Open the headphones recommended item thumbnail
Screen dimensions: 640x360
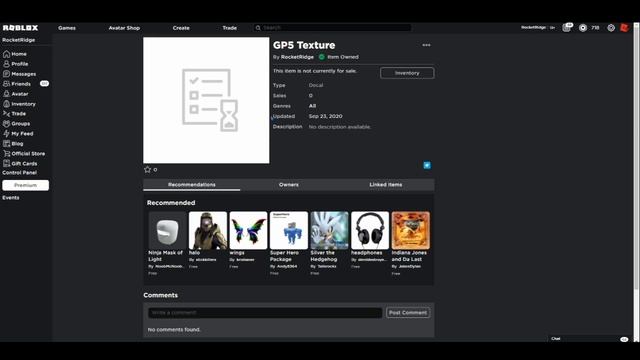pyautogui.click(x=370, y=230)
